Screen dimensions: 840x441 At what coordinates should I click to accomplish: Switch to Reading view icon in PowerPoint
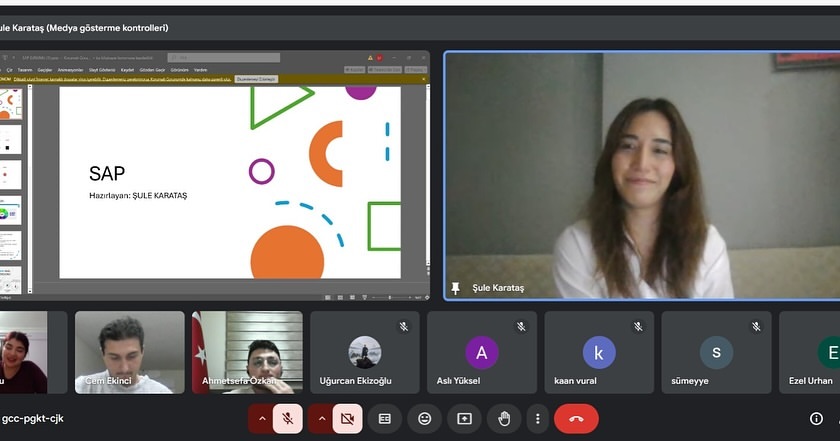click(352, 297)
